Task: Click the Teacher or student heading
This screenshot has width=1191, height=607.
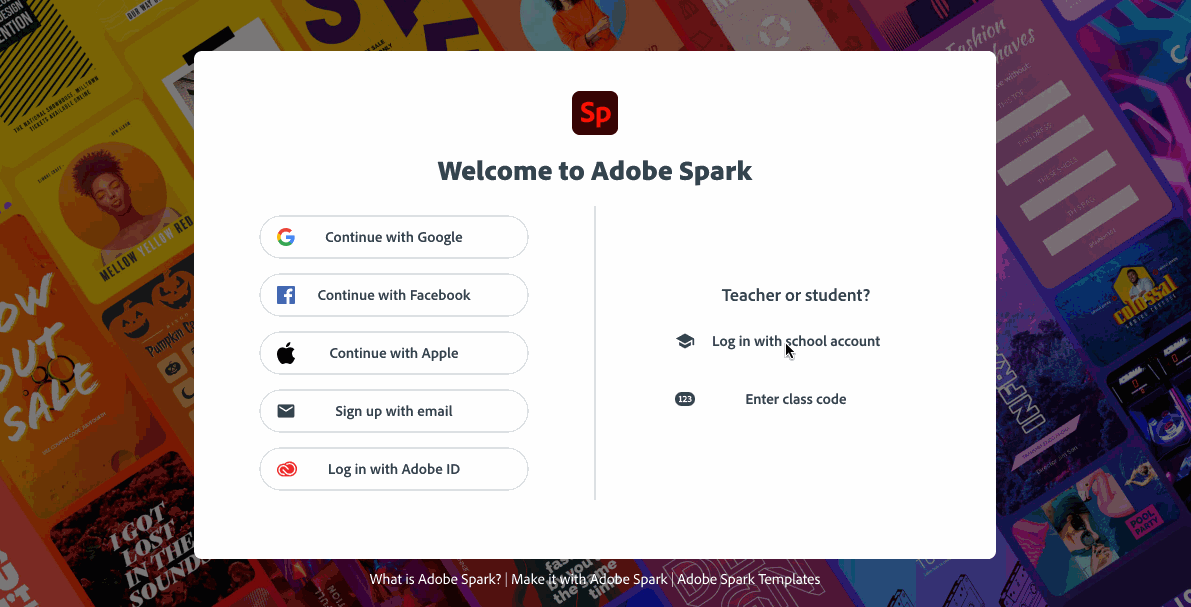Action: point(795,295)
